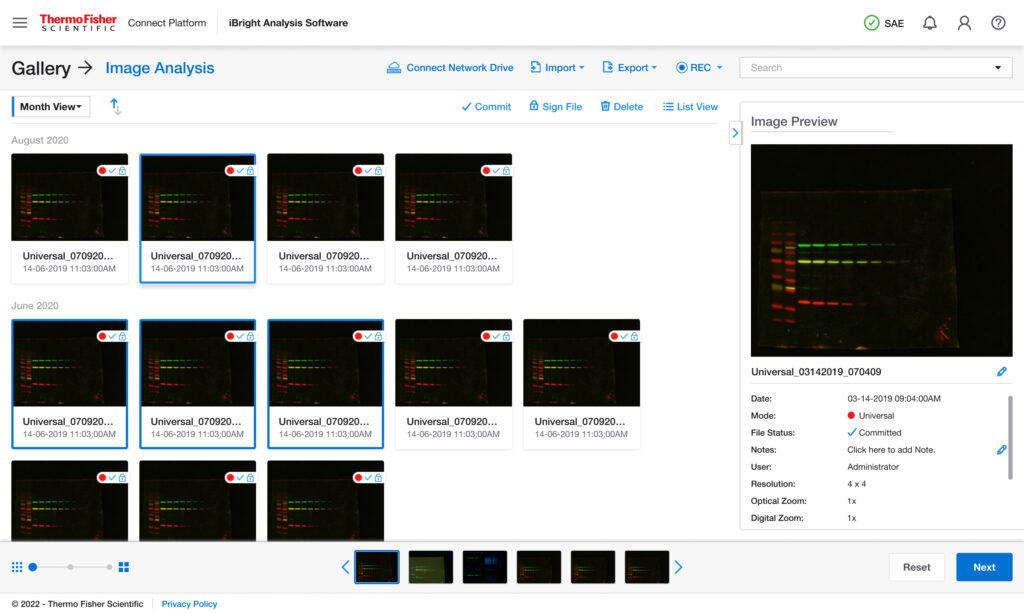This screenshot has width=1024, height=614.
Task: Click the notifications bell icon
Action: click(930, 23)
